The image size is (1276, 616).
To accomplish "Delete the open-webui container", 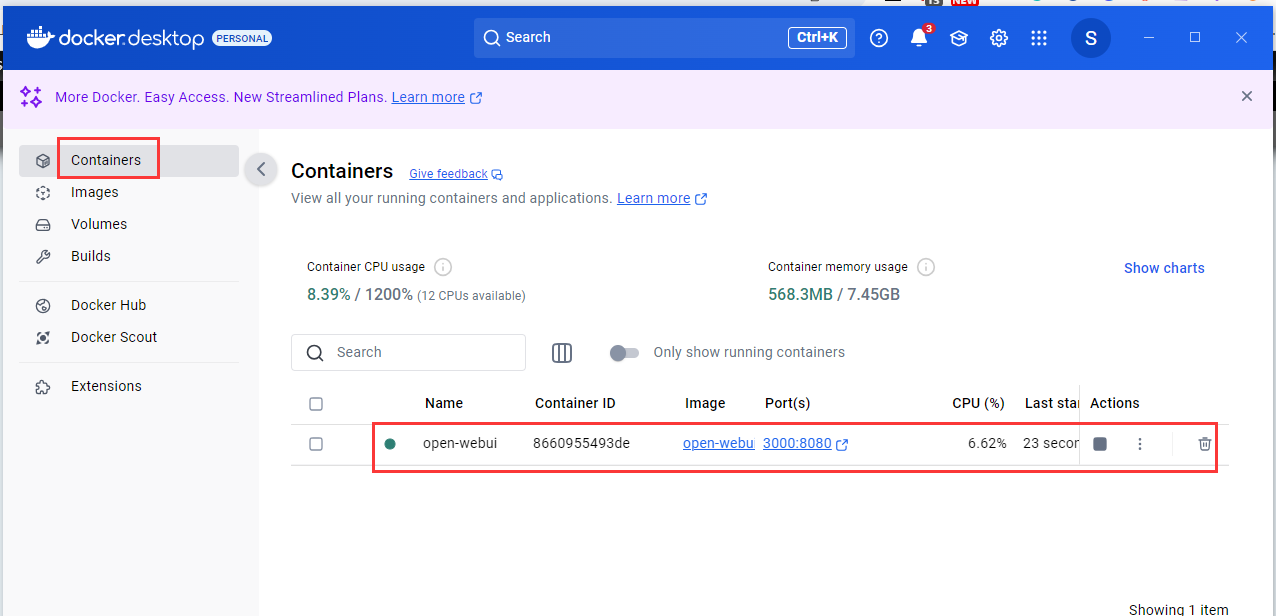I will 1205,444.
